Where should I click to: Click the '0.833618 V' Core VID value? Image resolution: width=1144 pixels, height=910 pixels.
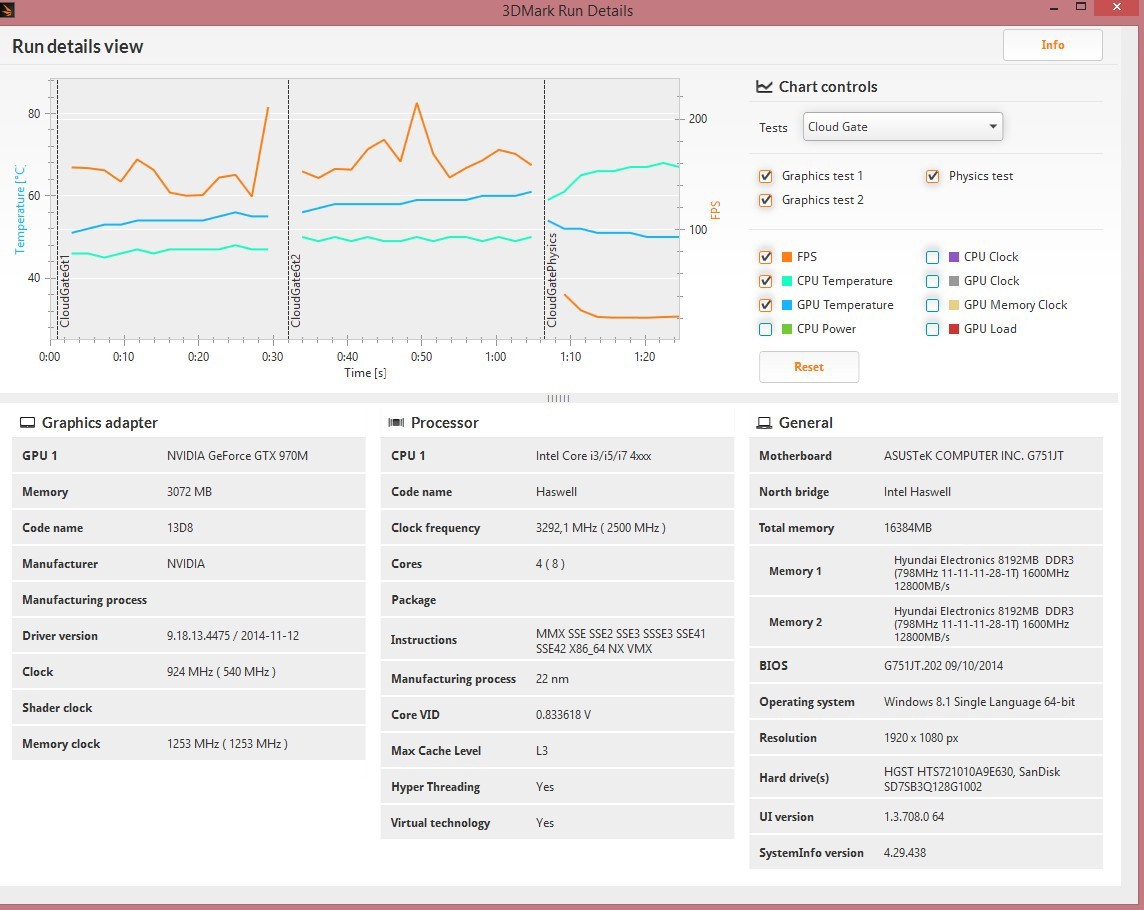pos(563,714)
